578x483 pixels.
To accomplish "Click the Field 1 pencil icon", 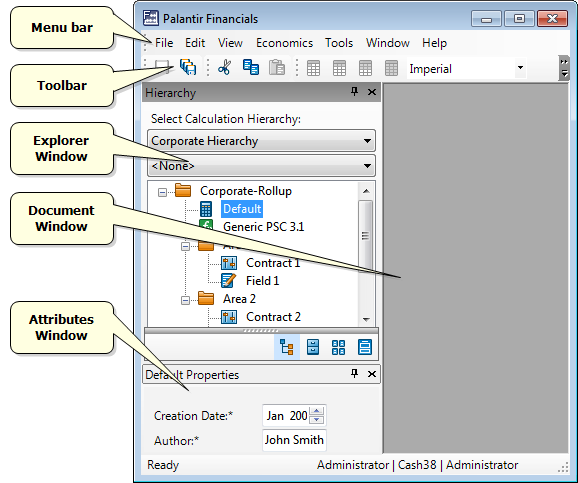I will (229, 281).
